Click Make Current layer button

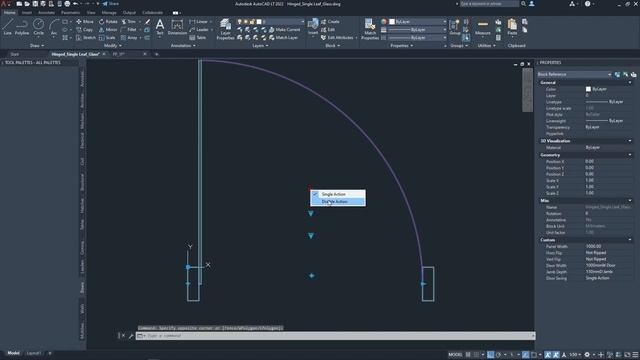[x=284, y=30]
